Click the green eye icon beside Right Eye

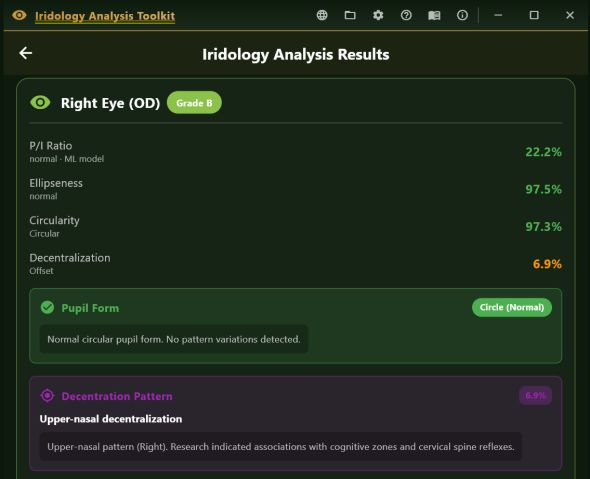click(x=40, y=102)
